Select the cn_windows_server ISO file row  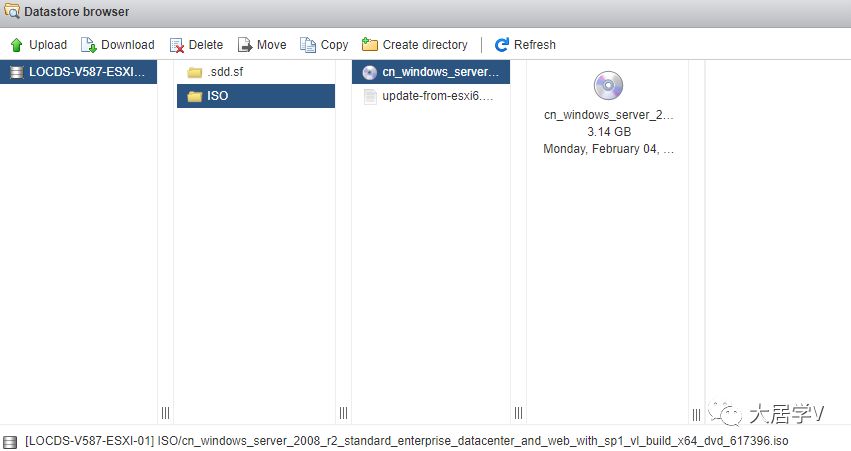[x=431, y=72]
